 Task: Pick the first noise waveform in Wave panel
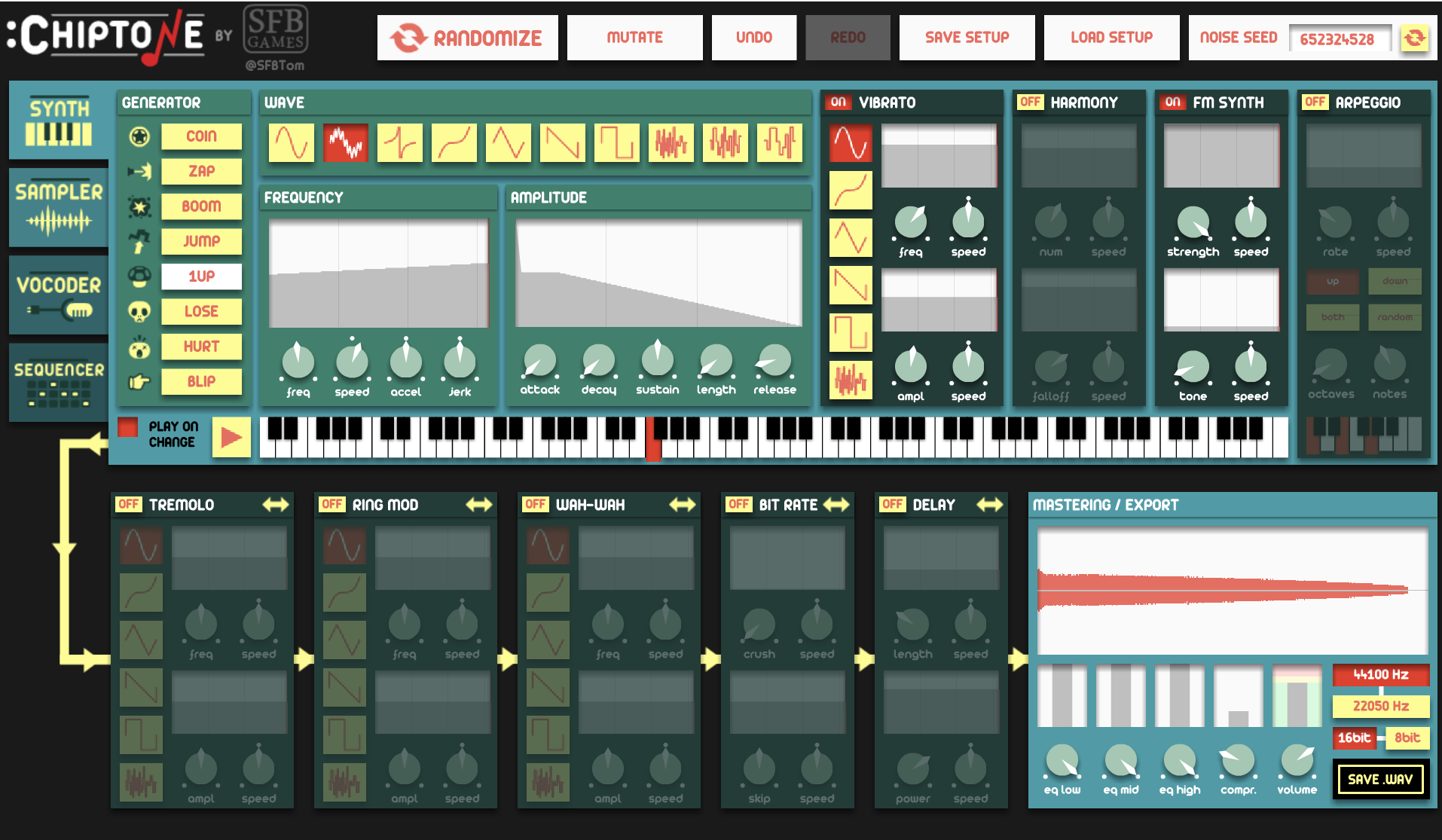point(671,143)
